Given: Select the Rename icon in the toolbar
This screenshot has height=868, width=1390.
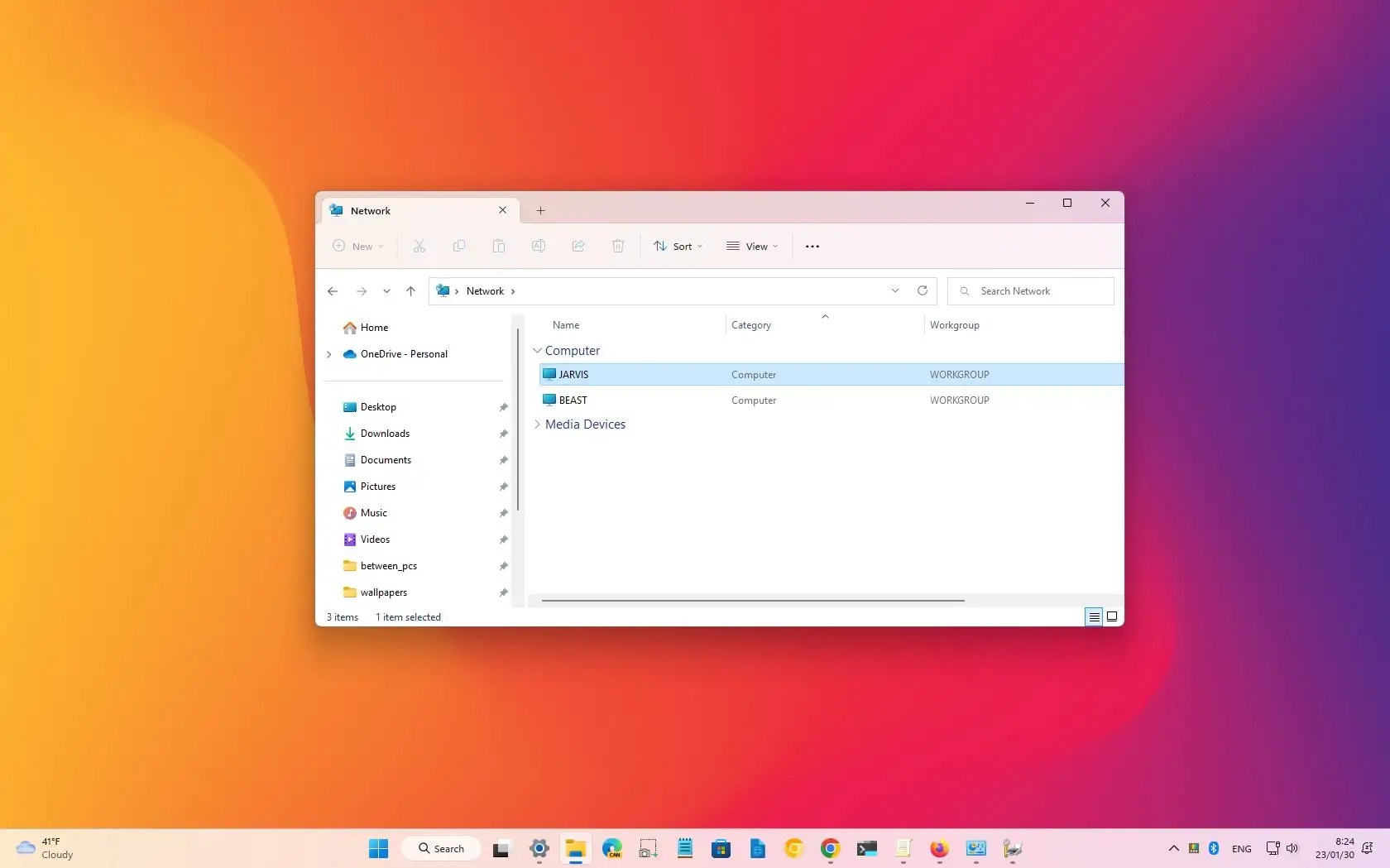Looking at the screenshot, I should 539,246.
